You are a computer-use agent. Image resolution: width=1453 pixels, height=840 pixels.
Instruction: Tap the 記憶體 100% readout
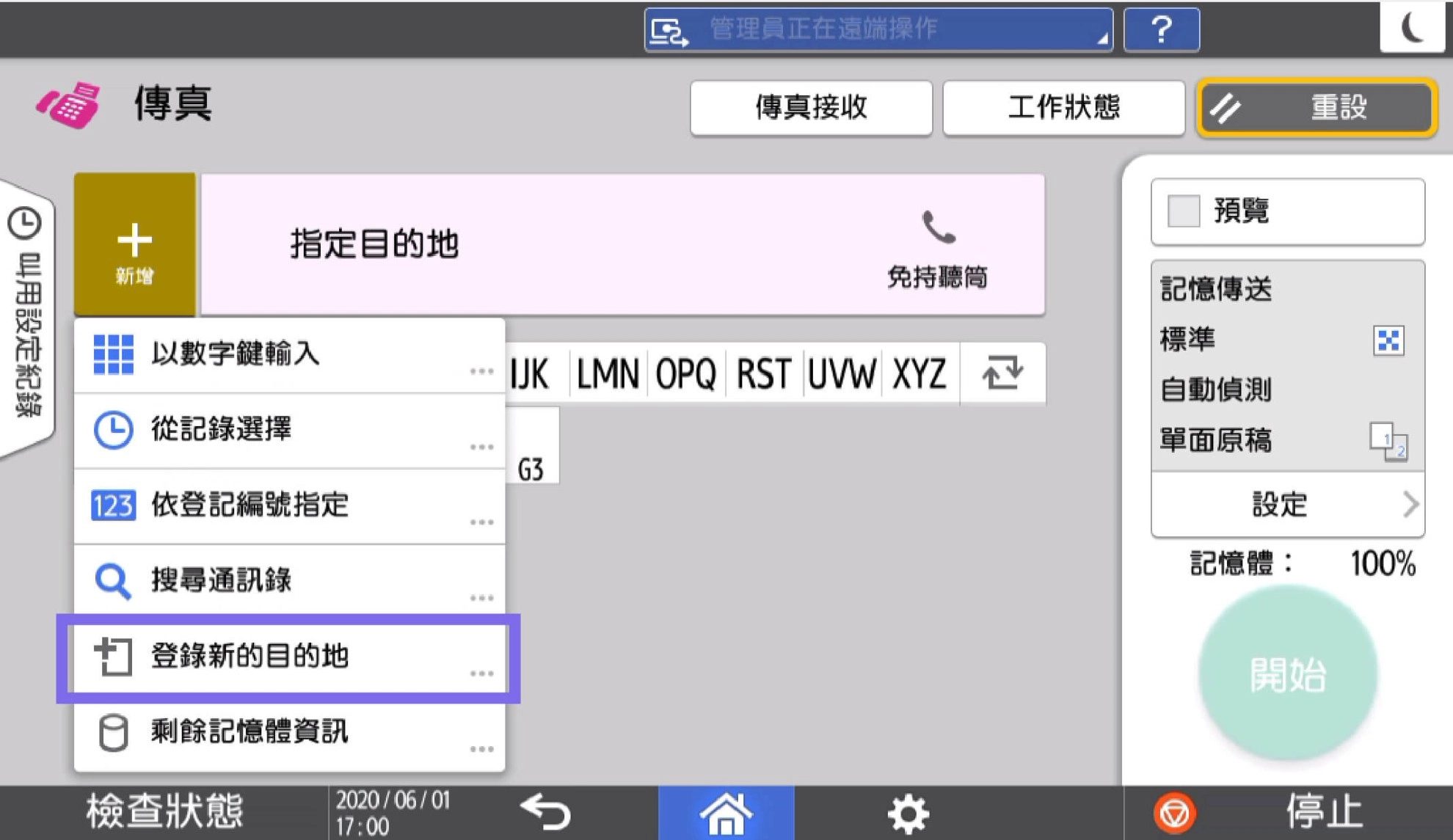pos(1302,564)
